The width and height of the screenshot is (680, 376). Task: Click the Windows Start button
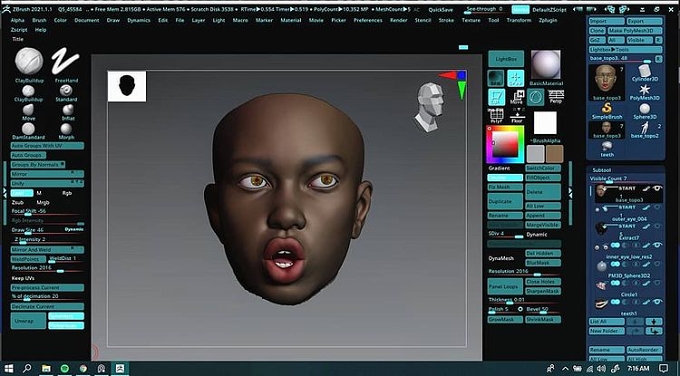point(9,369)
